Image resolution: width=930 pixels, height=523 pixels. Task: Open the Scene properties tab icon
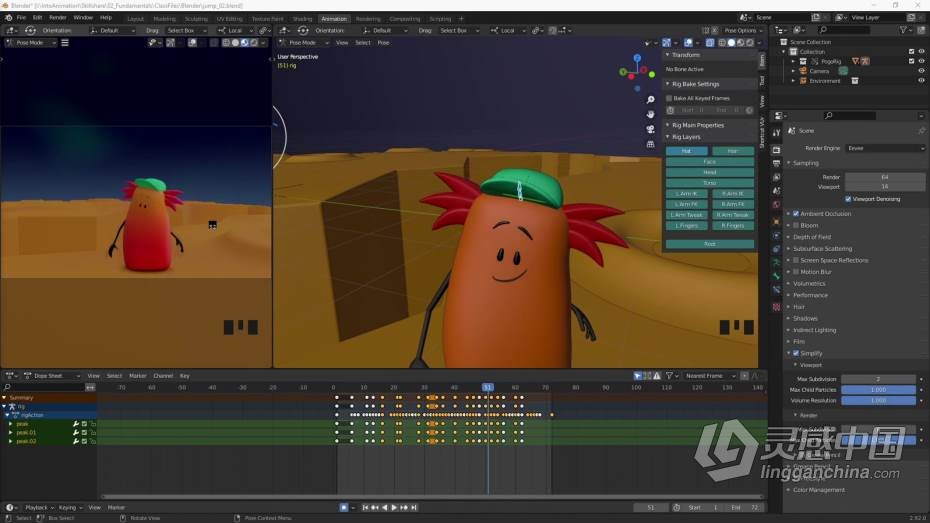[x=776, y=191]
